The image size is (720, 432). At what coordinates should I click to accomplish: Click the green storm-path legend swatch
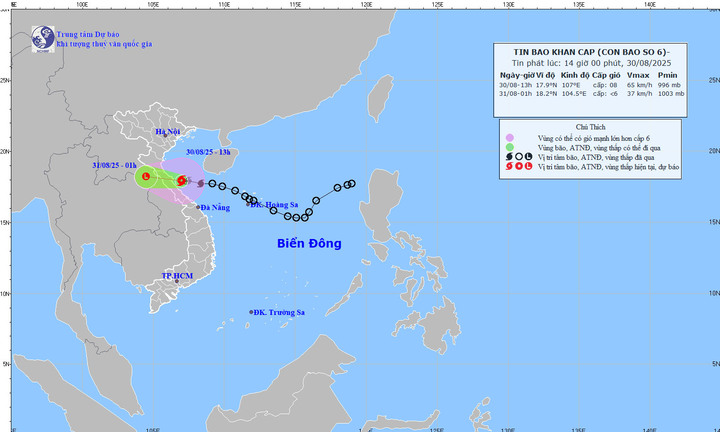point(510,147)
